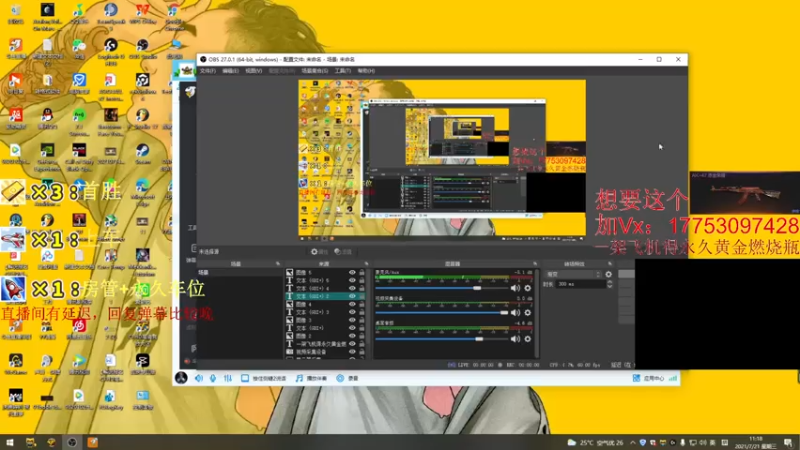Open the 帮助(H) menu in OBS
Image resolution: width=800 pixels, height=450 pixels.
pyautogui.click(x=366, y=71)
